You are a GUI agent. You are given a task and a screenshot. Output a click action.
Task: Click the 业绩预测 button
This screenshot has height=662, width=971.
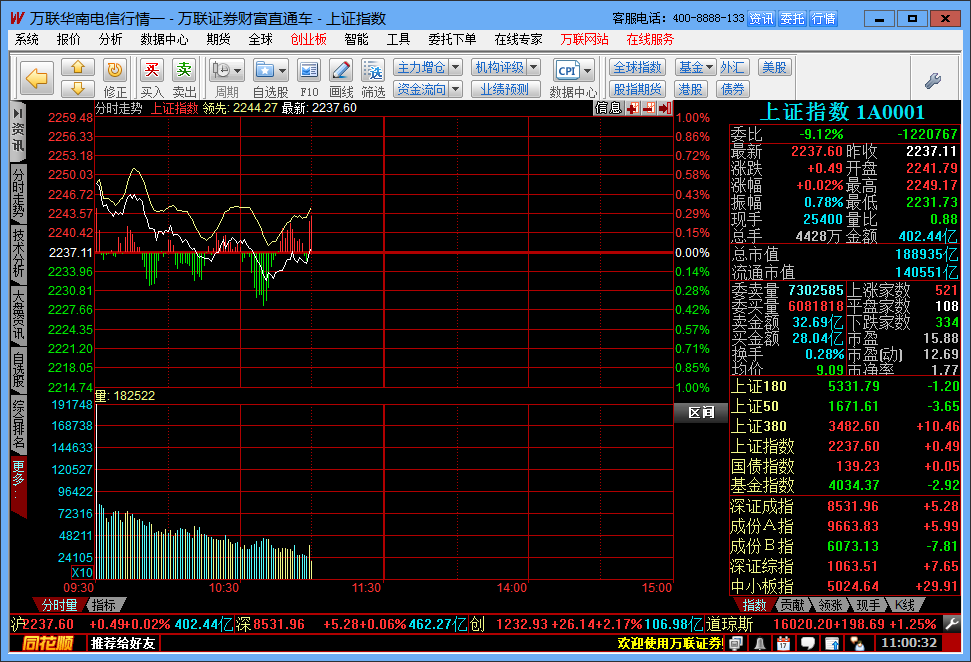pyautogui.click(x=505, y=89)
